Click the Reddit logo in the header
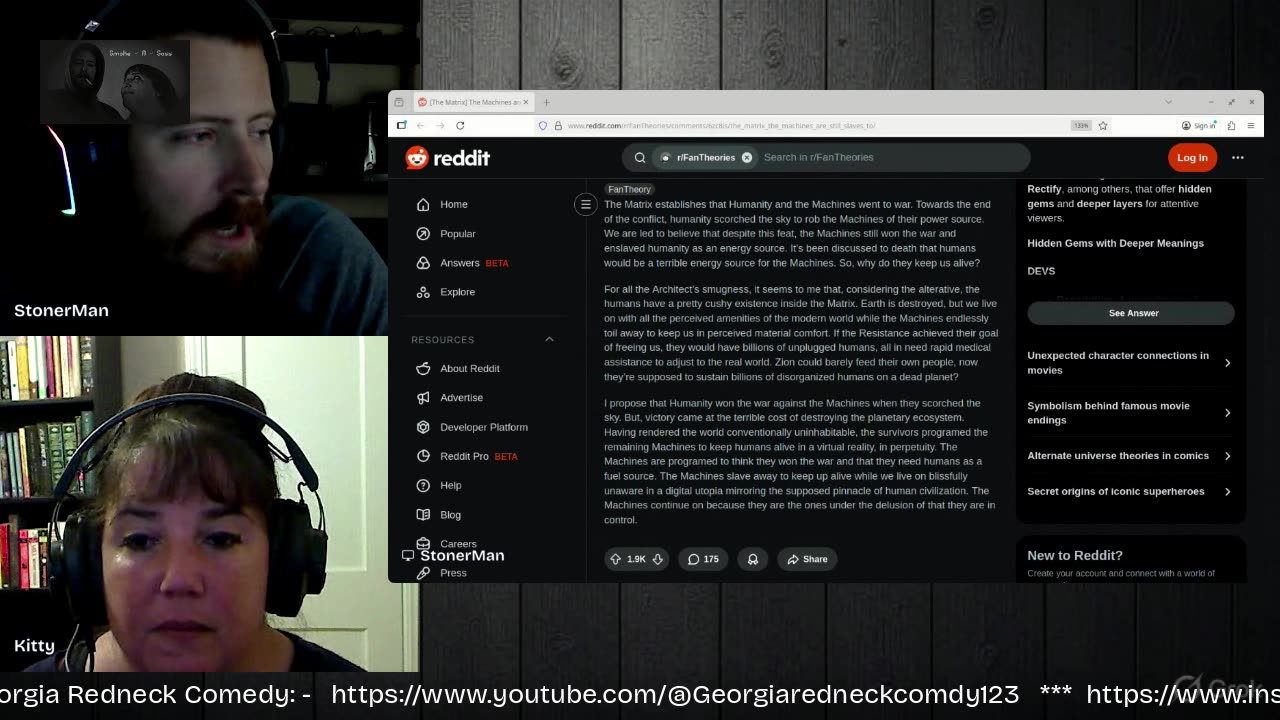This screenshot has width=1280, height=720. (447, 157)
